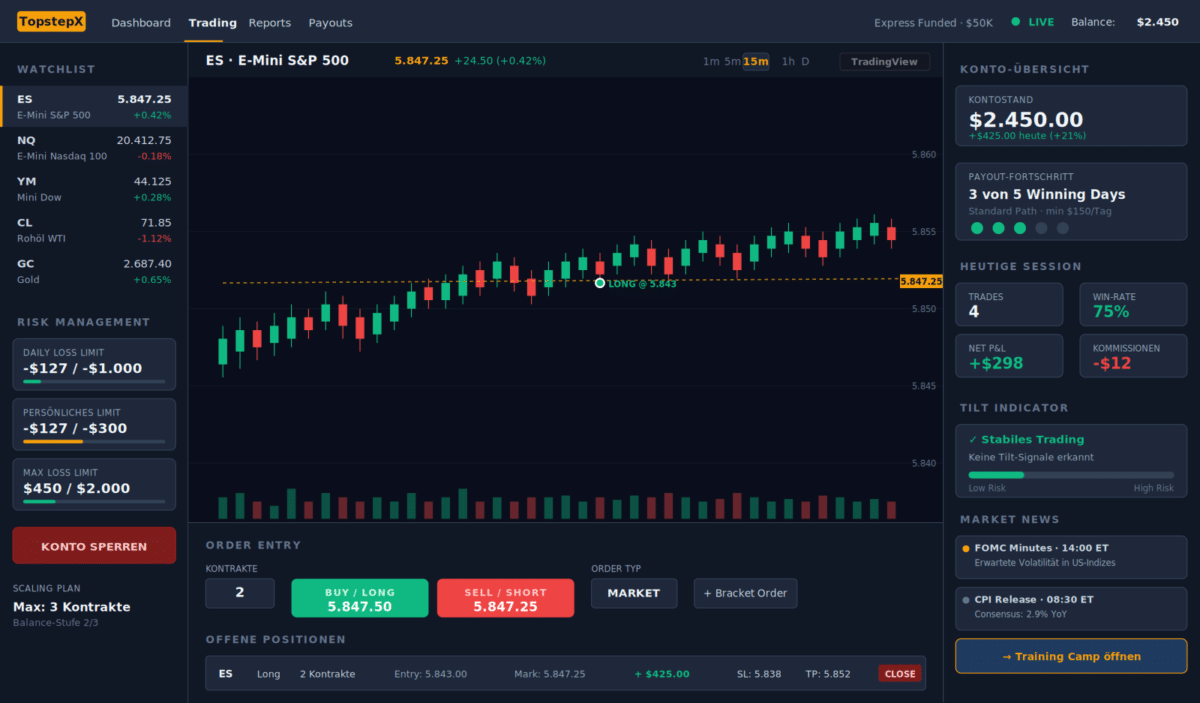
Task: Click SL: 5.838 value
Action: coord(759,674)
